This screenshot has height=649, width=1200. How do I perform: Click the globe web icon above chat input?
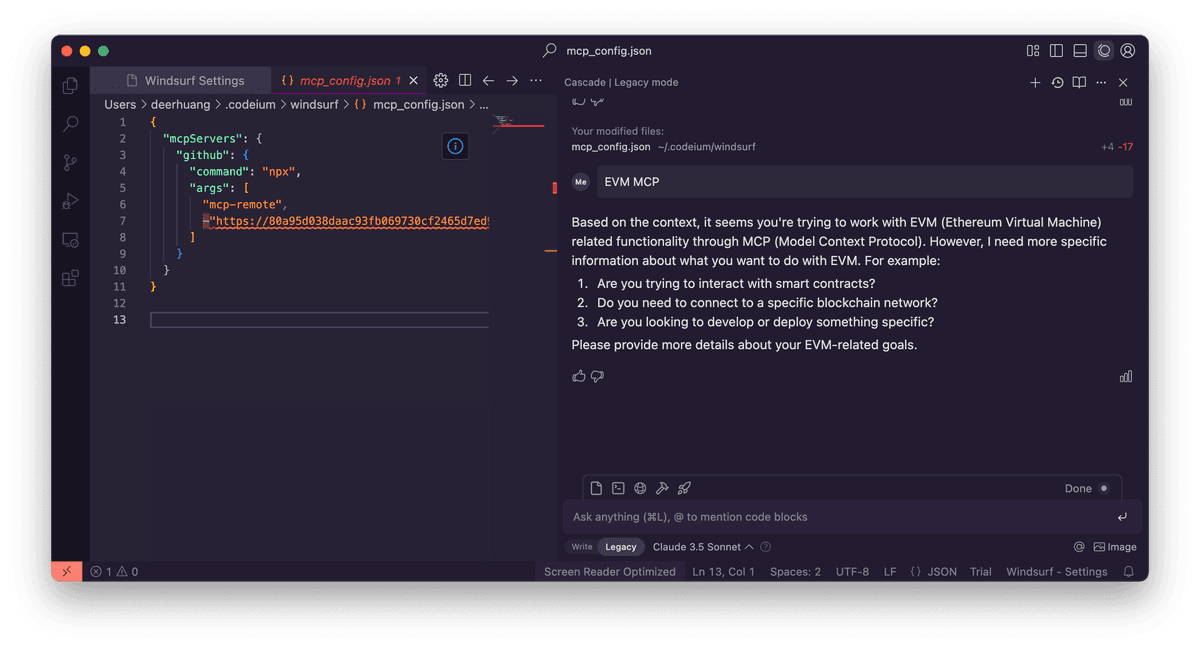click(640, 488)
